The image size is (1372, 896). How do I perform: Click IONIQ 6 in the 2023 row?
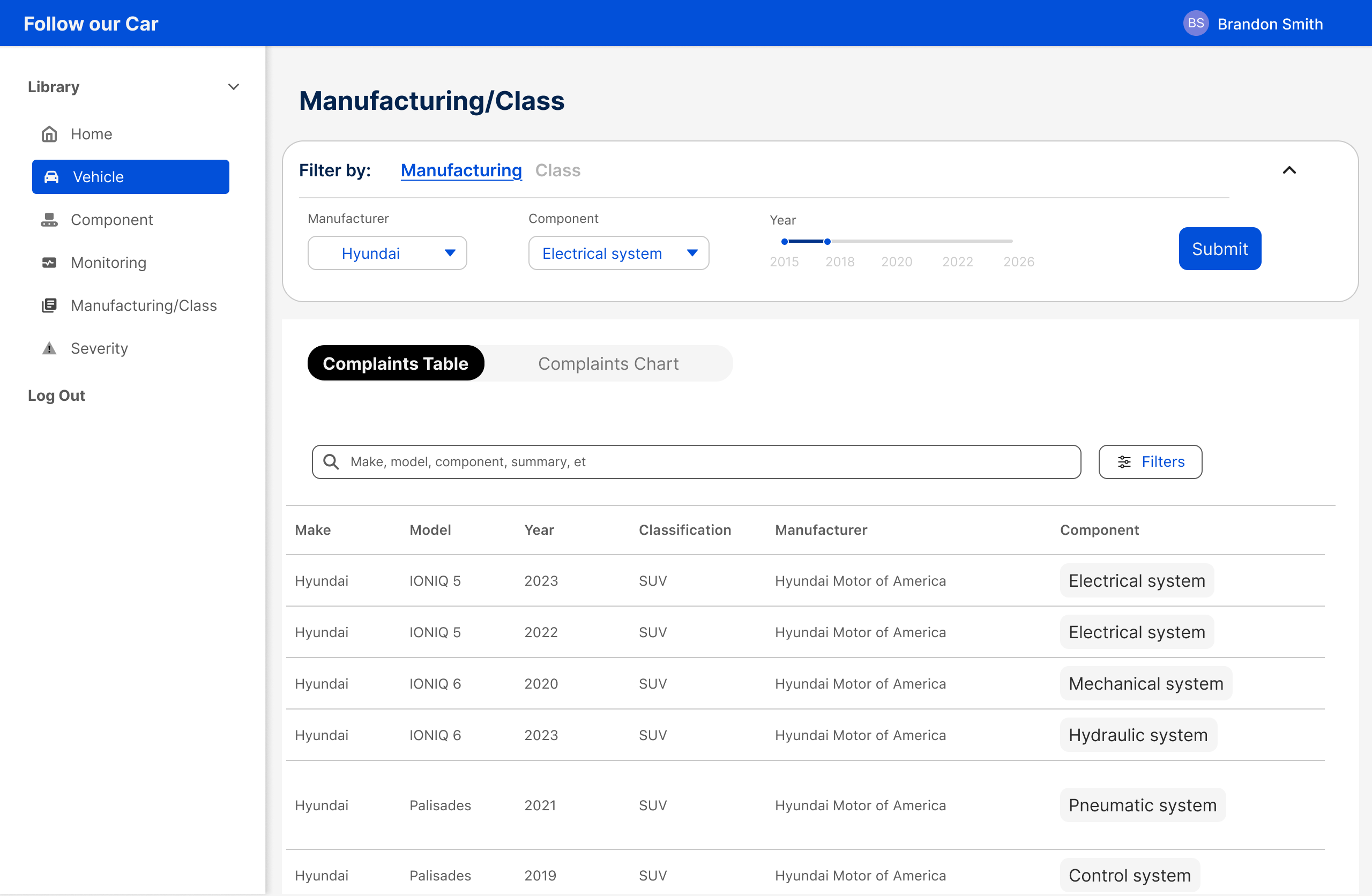click(435, 735)
